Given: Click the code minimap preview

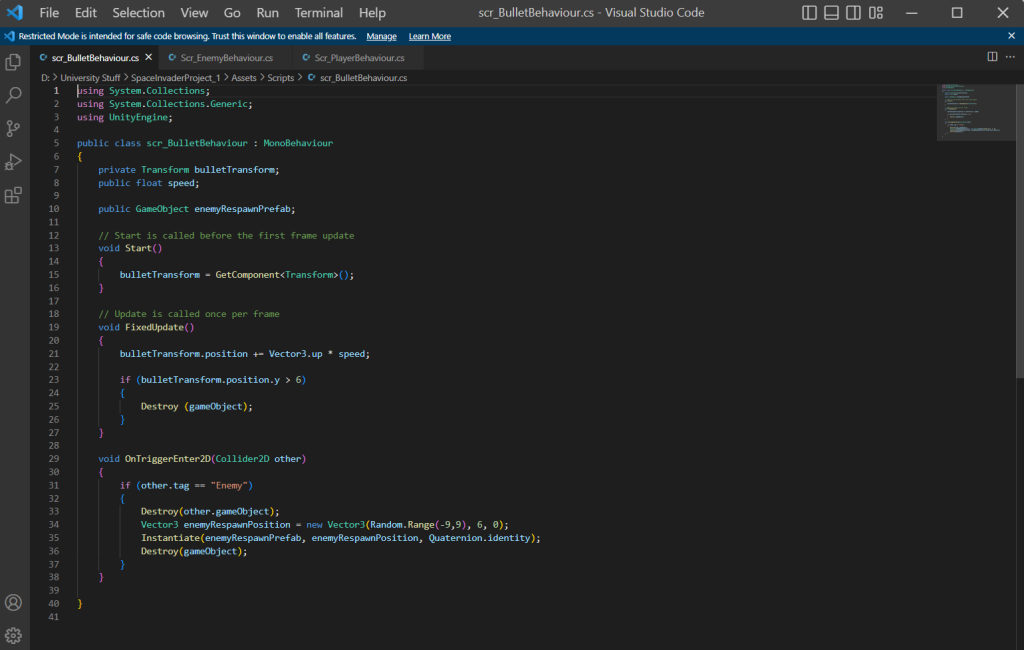Looking at the screenshot, I should pyautogui.click(x=975, y=112).
